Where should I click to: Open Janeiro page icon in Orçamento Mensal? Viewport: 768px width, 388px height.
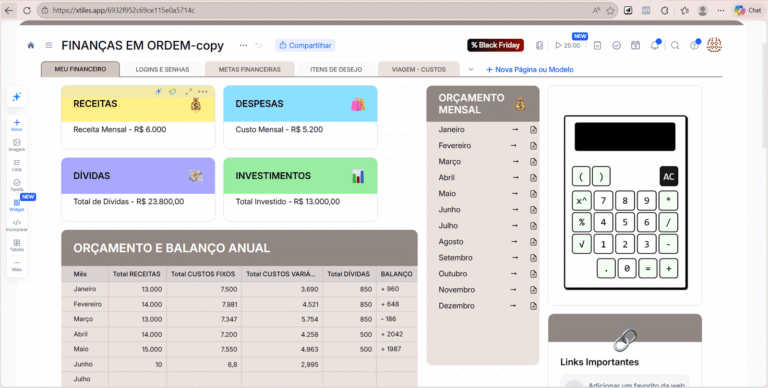tap(533, 130)
